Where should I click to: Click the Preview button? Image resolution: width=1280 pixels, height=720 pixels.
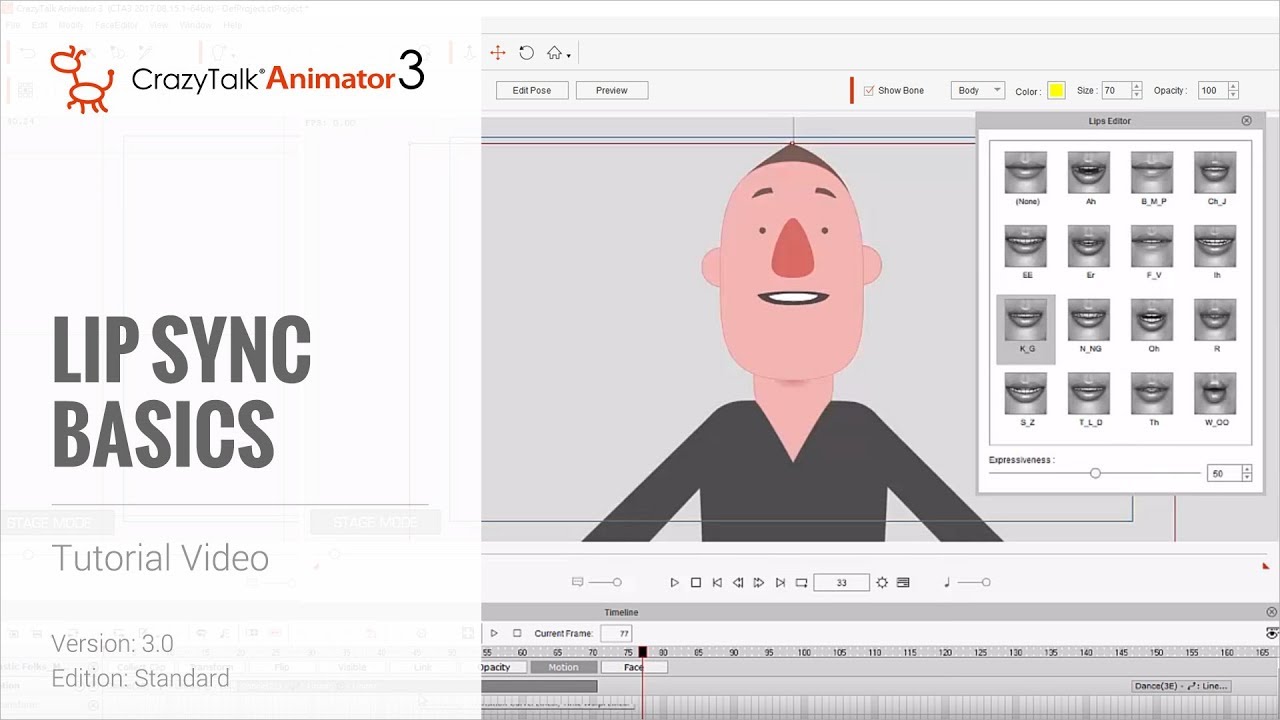click(x=612, y=90)
